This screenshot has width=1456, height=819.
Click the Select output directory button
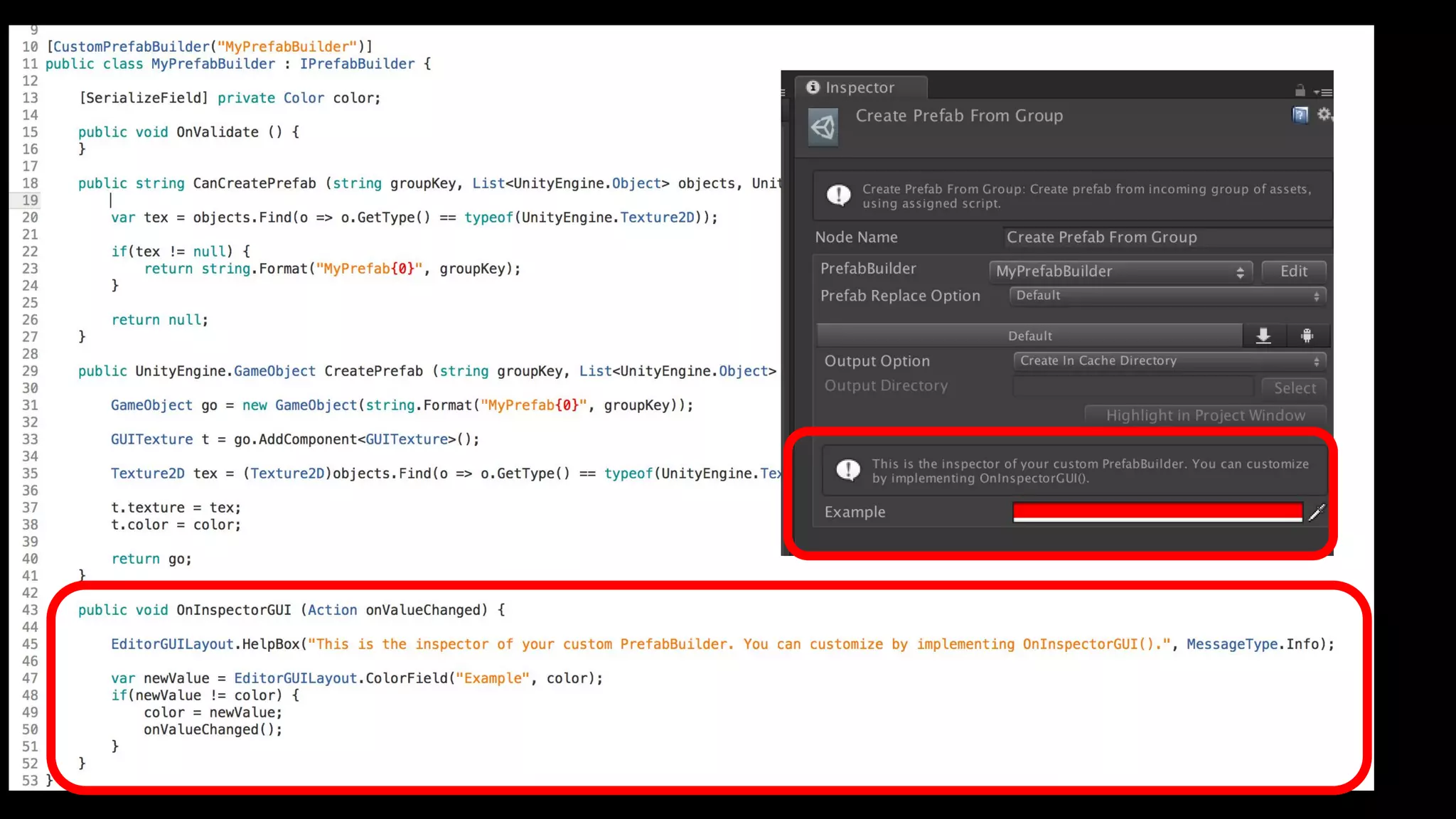(x=1294, y=387)
